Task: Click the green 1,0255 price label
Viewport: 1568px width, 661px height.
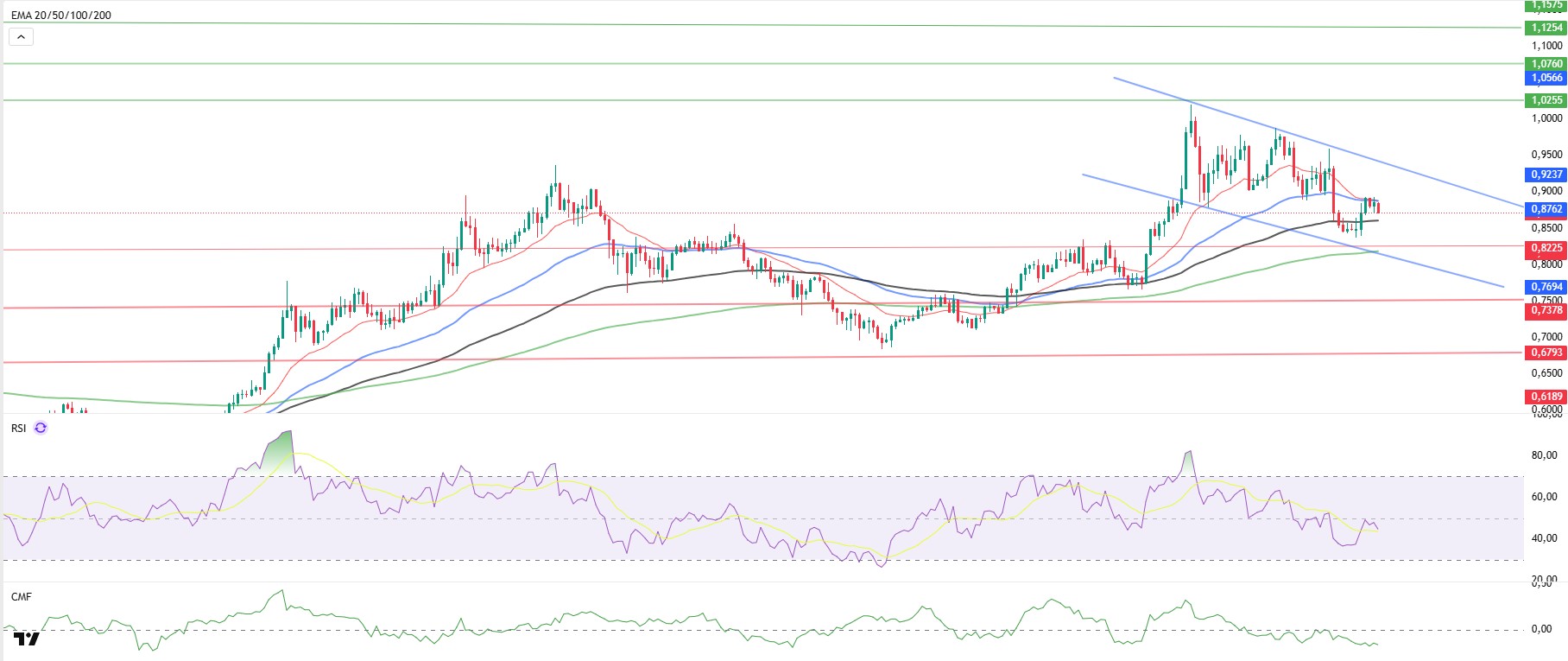Action: tap(1546, 100)
